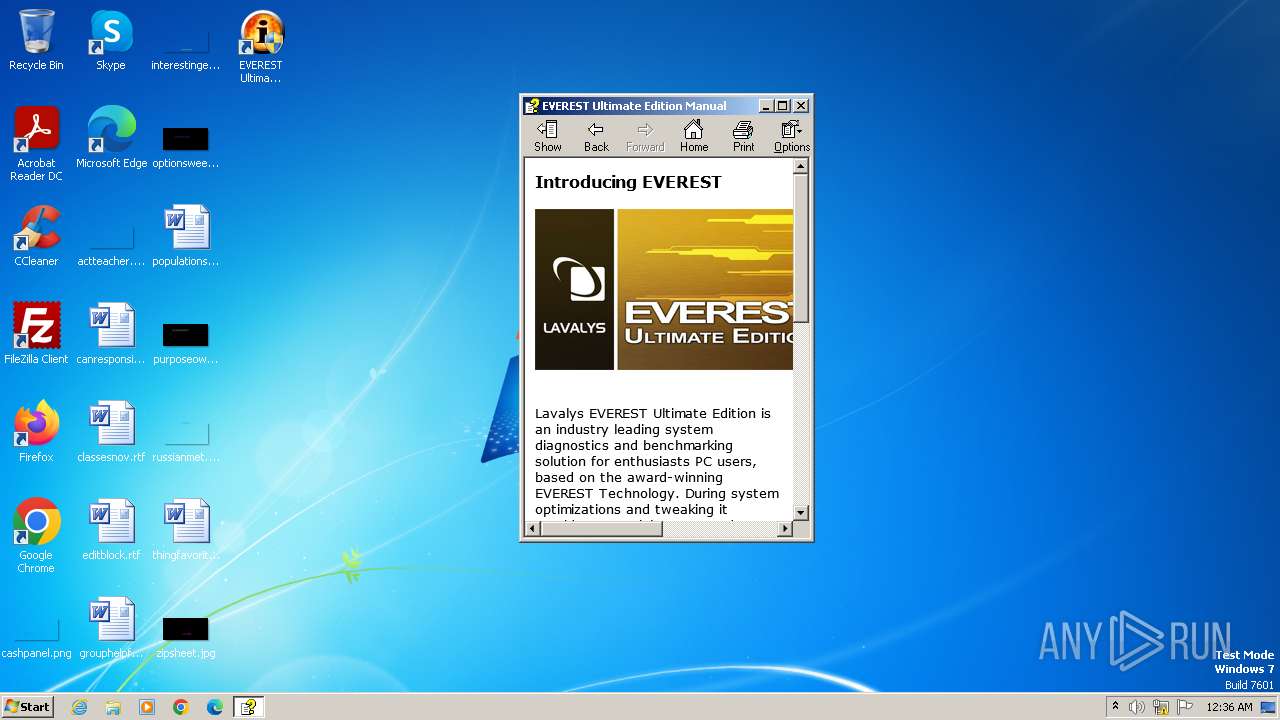Open Windows Media Player from the taskbar
The image size is (1280, 720).
[x=147, y=707]
